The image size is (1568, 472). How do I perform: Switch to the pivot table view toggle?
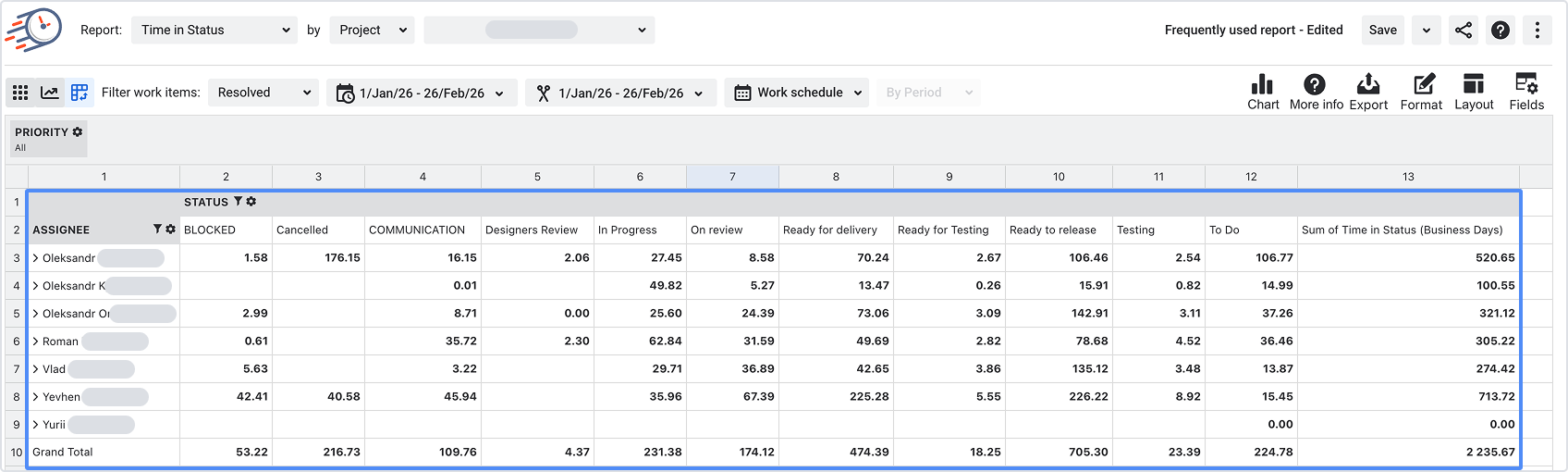[80, 93]
